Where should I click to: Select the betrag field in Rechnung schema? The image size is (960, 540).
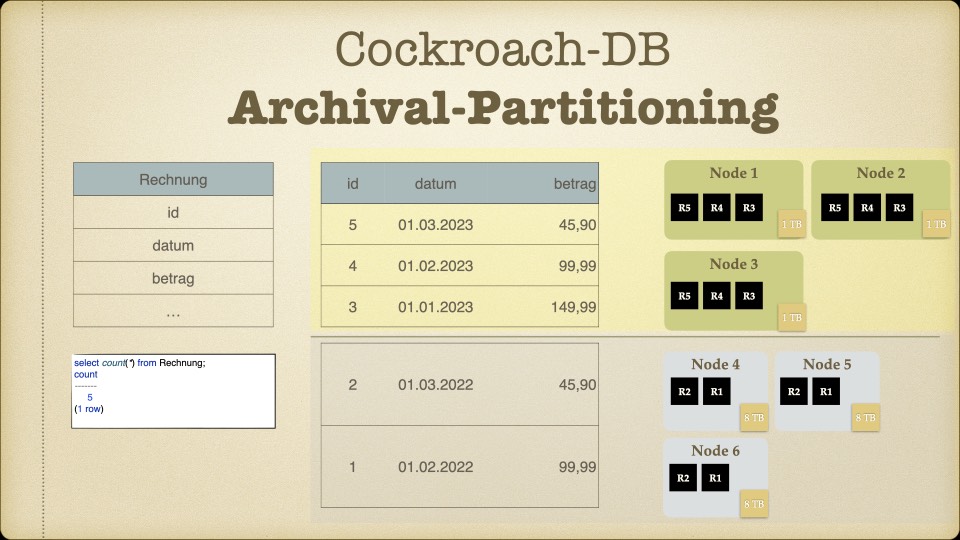(173, 279)
